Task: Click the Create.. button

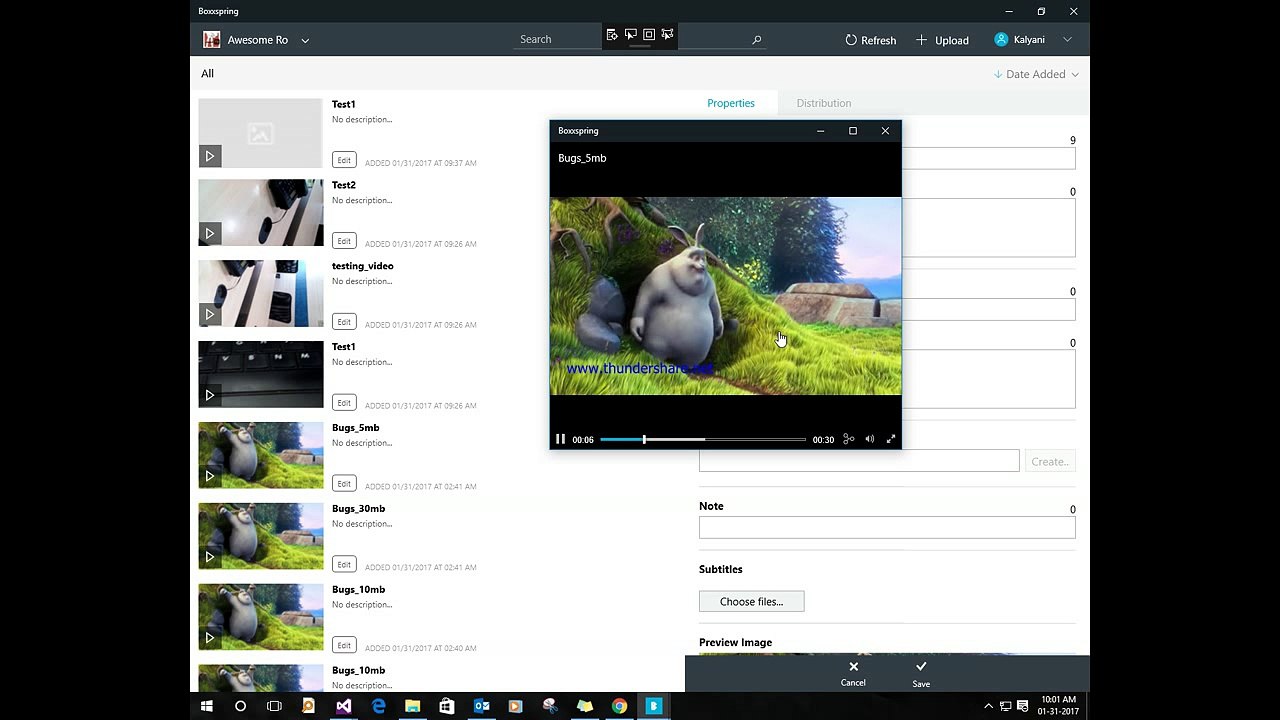Action: pos(1050,461)
